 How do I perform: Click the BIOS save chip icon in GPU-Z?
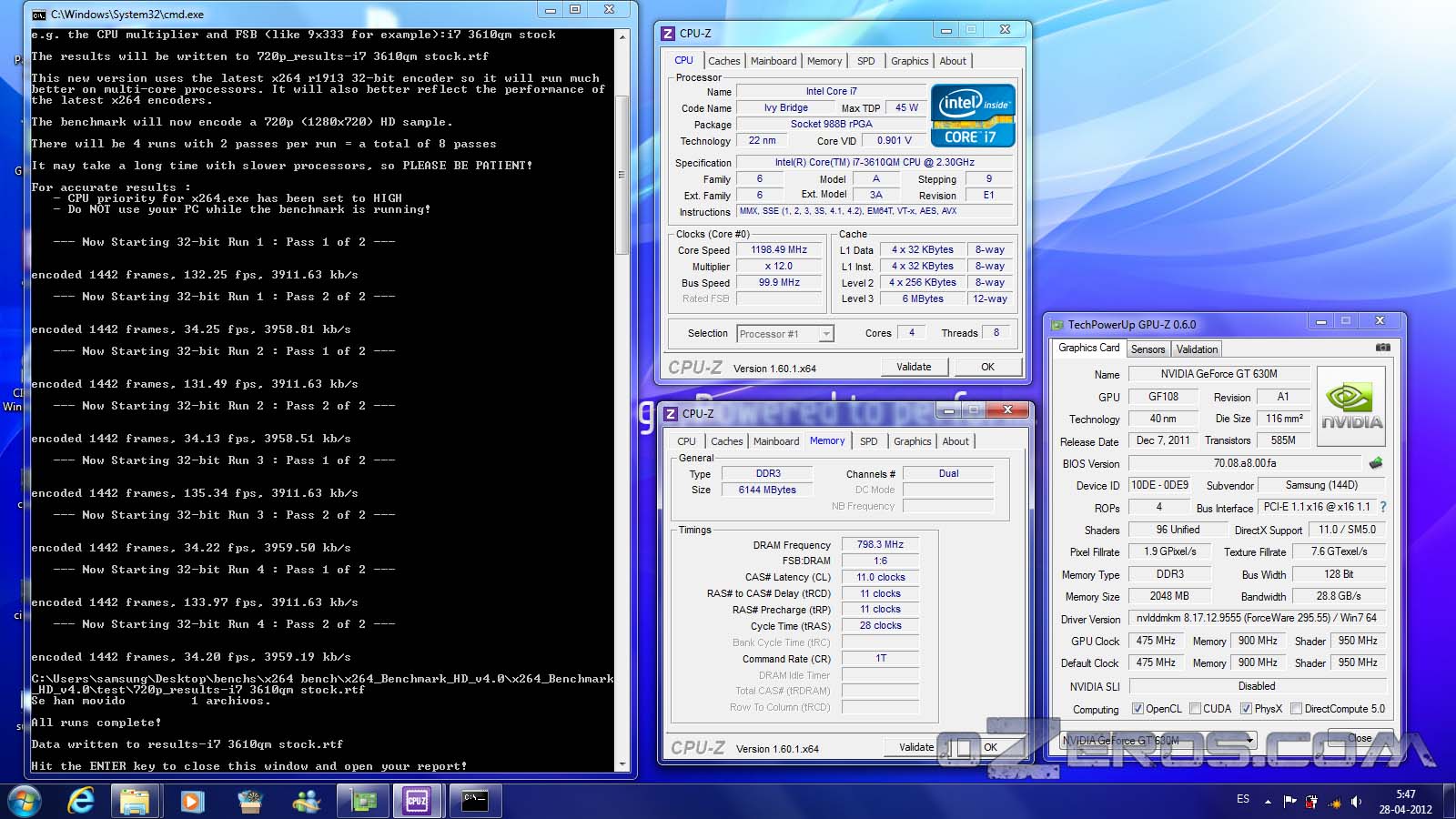(x=1376, y=462)
